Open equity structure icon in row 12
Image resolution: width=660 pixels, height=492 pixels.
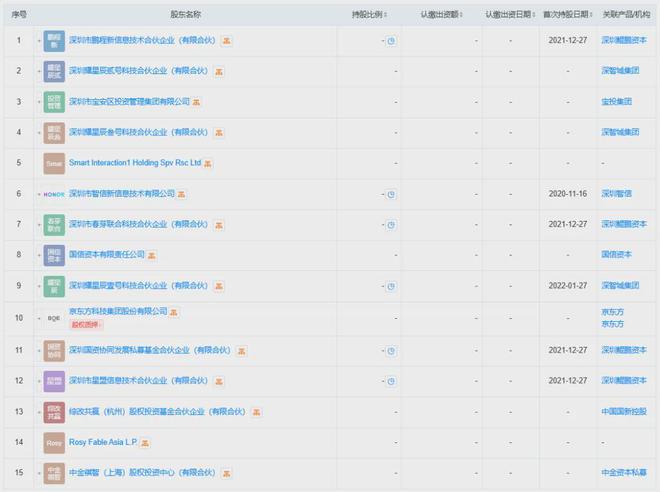219,381
